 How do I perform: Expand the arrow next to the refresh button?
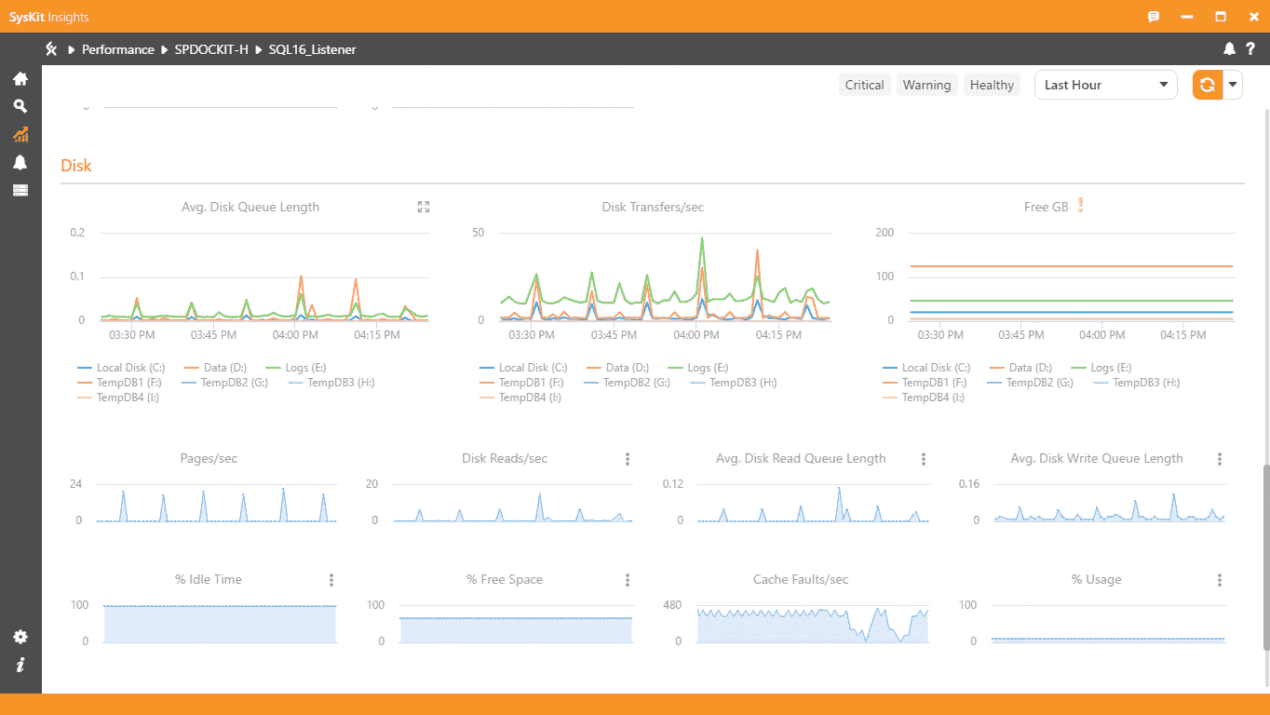(x=1233, y=84)
